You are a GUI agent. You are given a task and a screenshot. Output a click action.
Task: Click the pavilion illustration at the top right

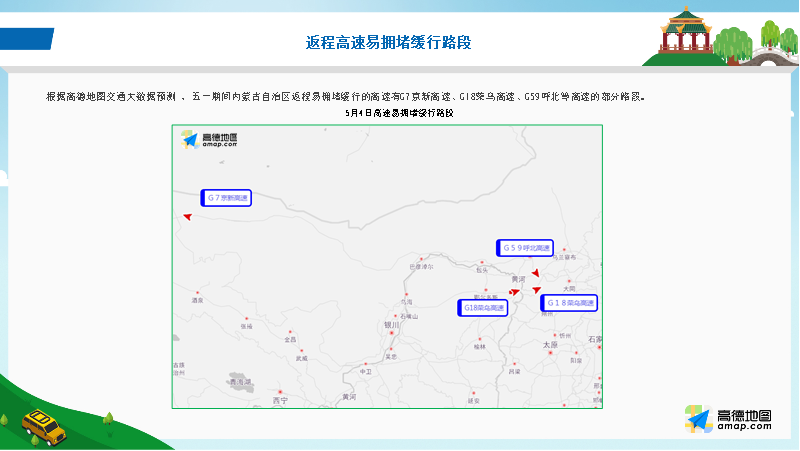[x=686, y=30]
